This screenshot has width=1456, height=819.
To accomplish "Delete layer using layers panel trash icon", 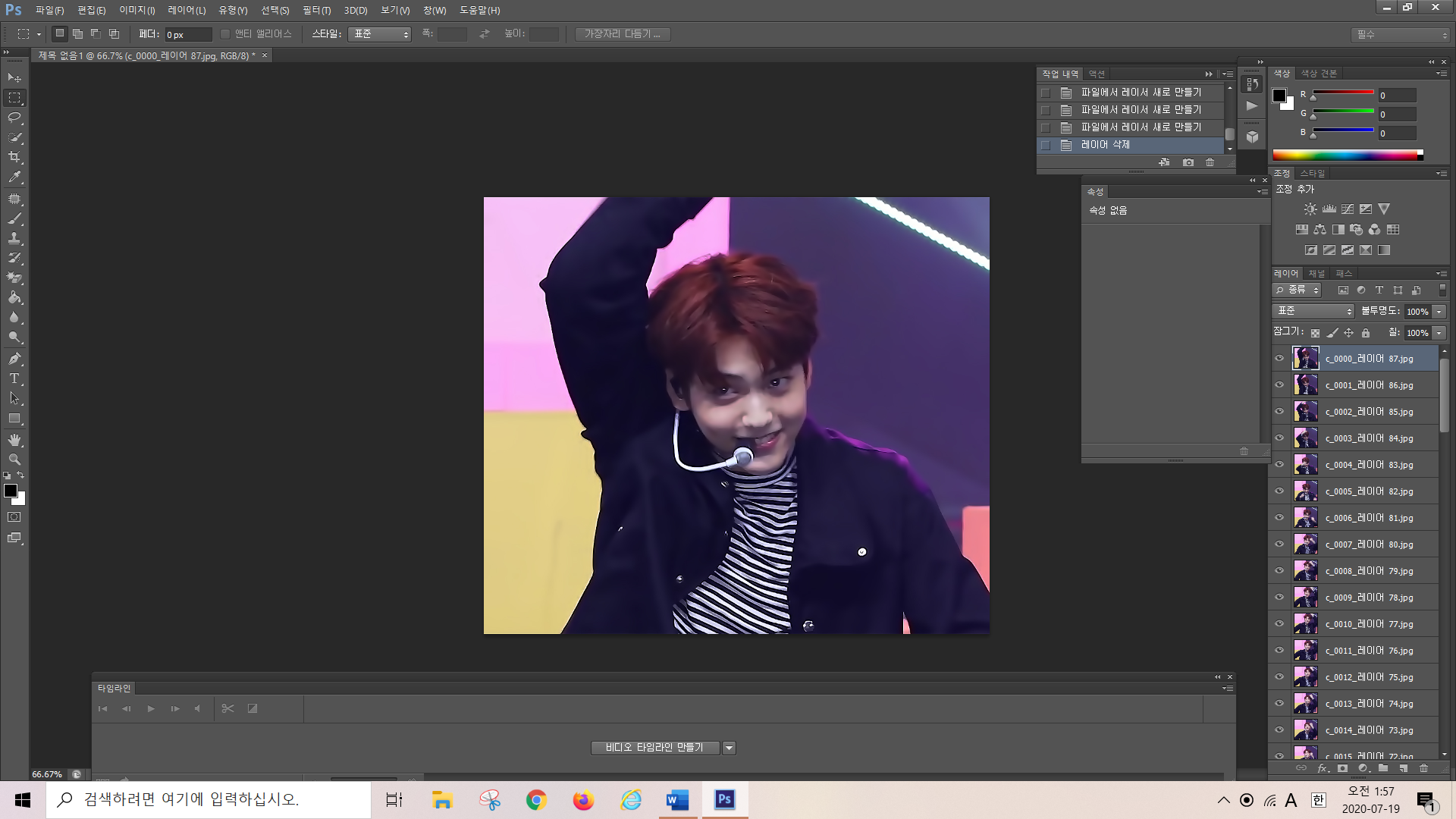I will (x=1423, y=768).
